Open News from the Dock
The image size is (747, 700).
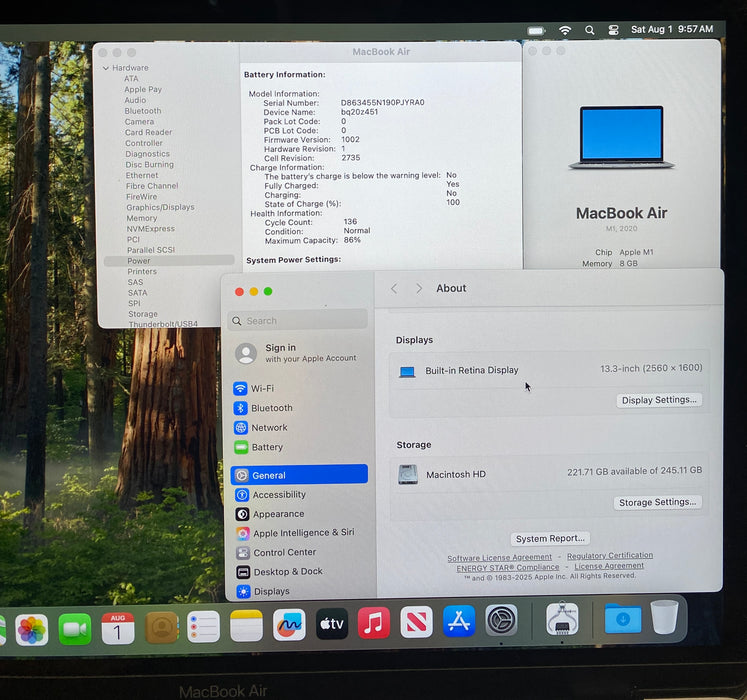click(416, 621)
